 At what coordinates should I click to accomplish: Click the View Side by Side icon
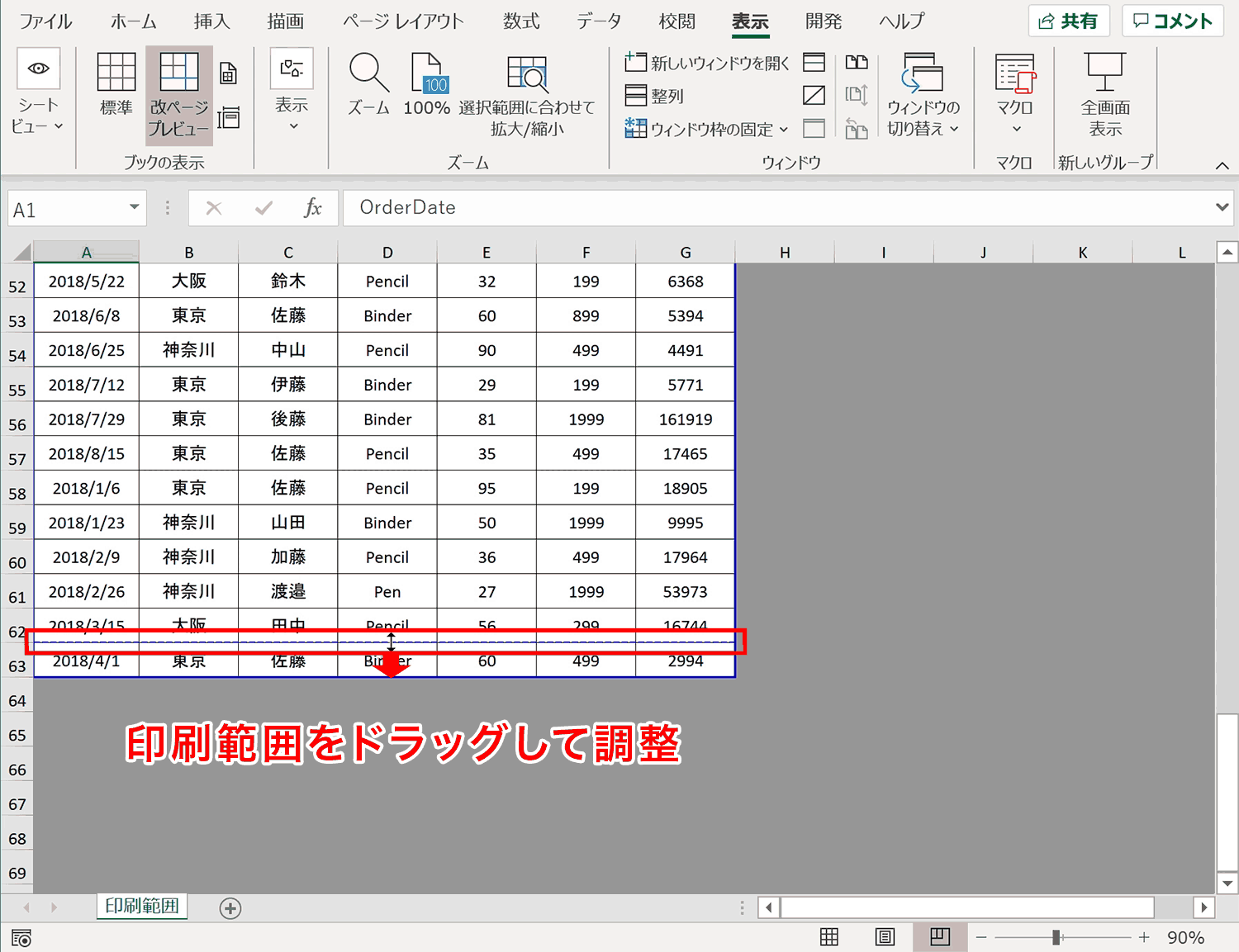(857, 63)
